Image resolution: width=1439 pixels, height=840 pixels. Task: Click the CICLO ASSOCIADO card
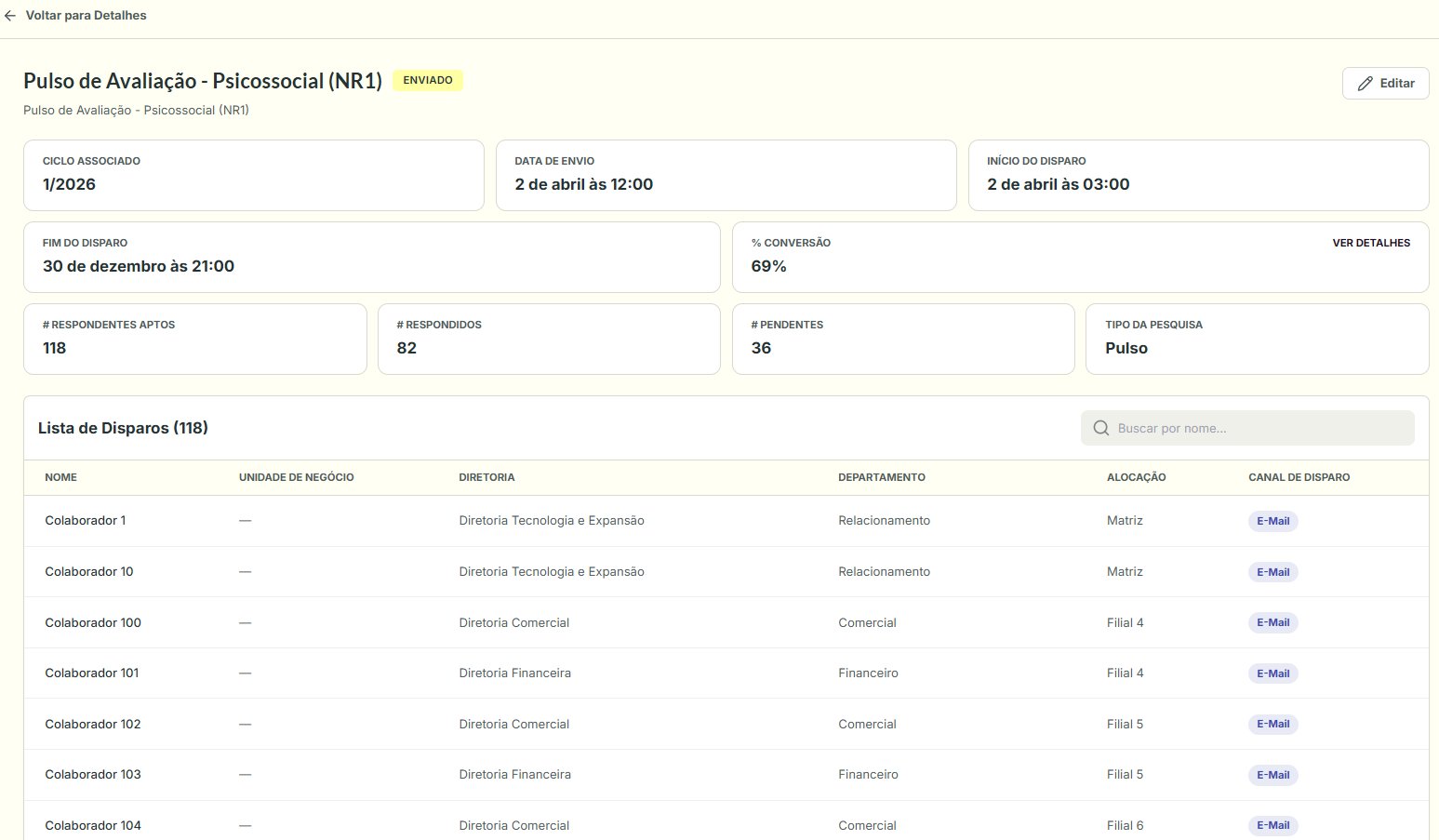(253, 175)
